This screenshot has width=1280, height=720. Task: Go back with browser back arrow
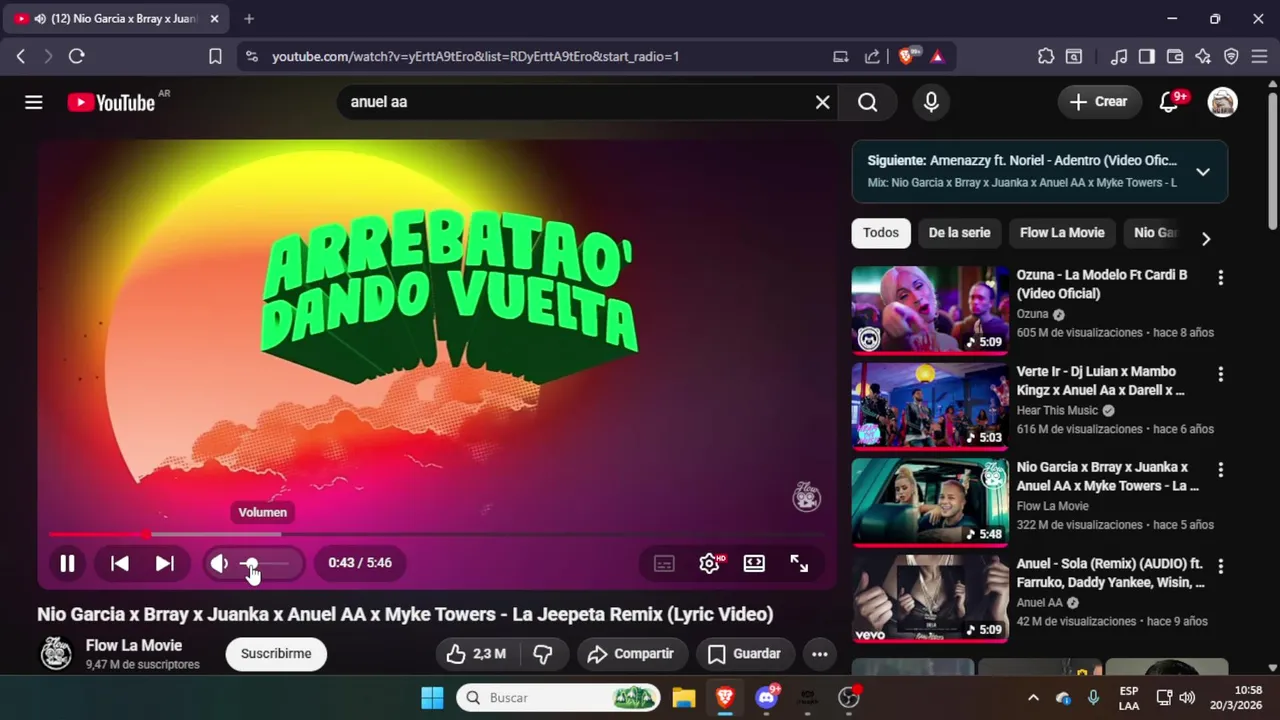click(21, 57)
